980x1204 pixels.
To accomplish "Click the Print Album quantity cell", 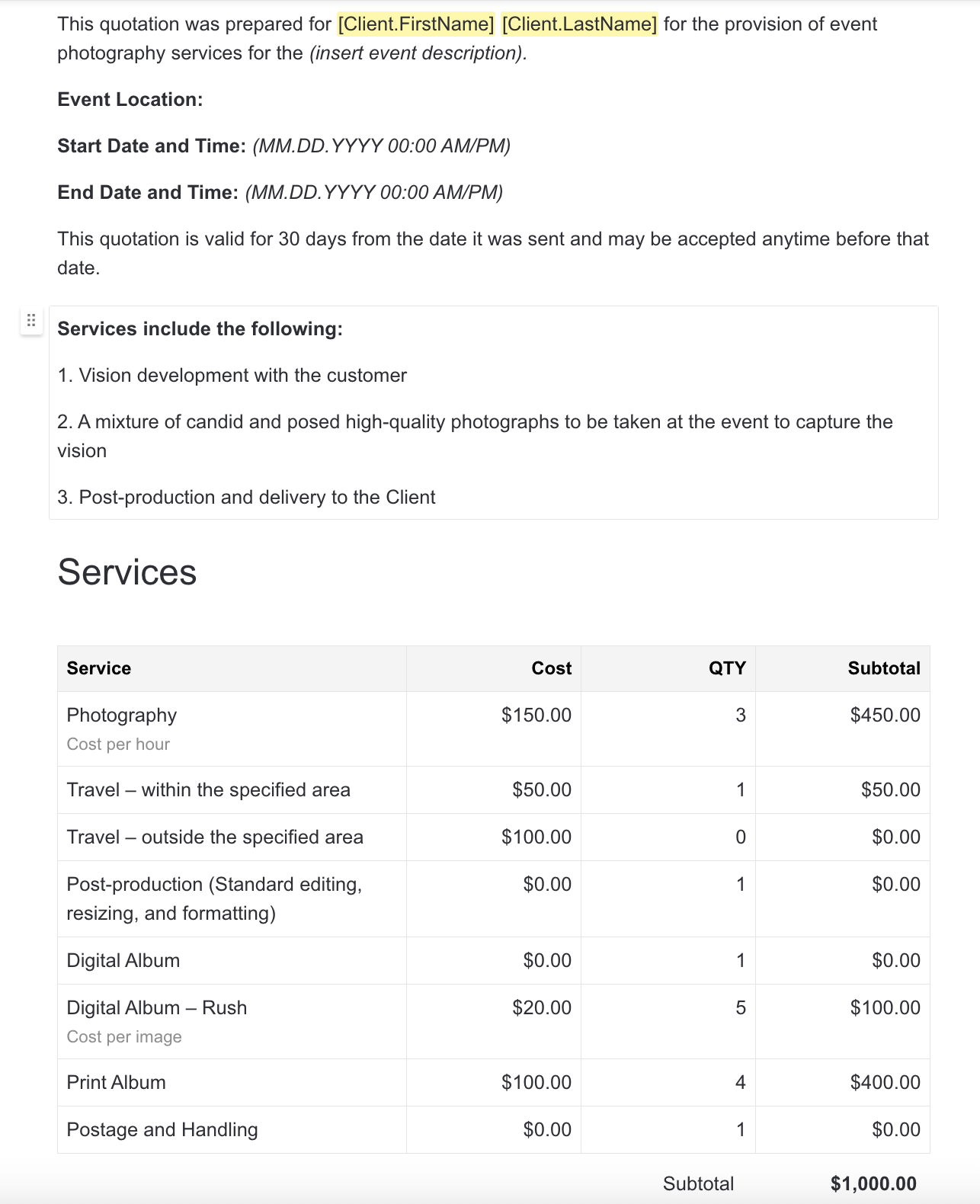I will tap(740, 1083).
